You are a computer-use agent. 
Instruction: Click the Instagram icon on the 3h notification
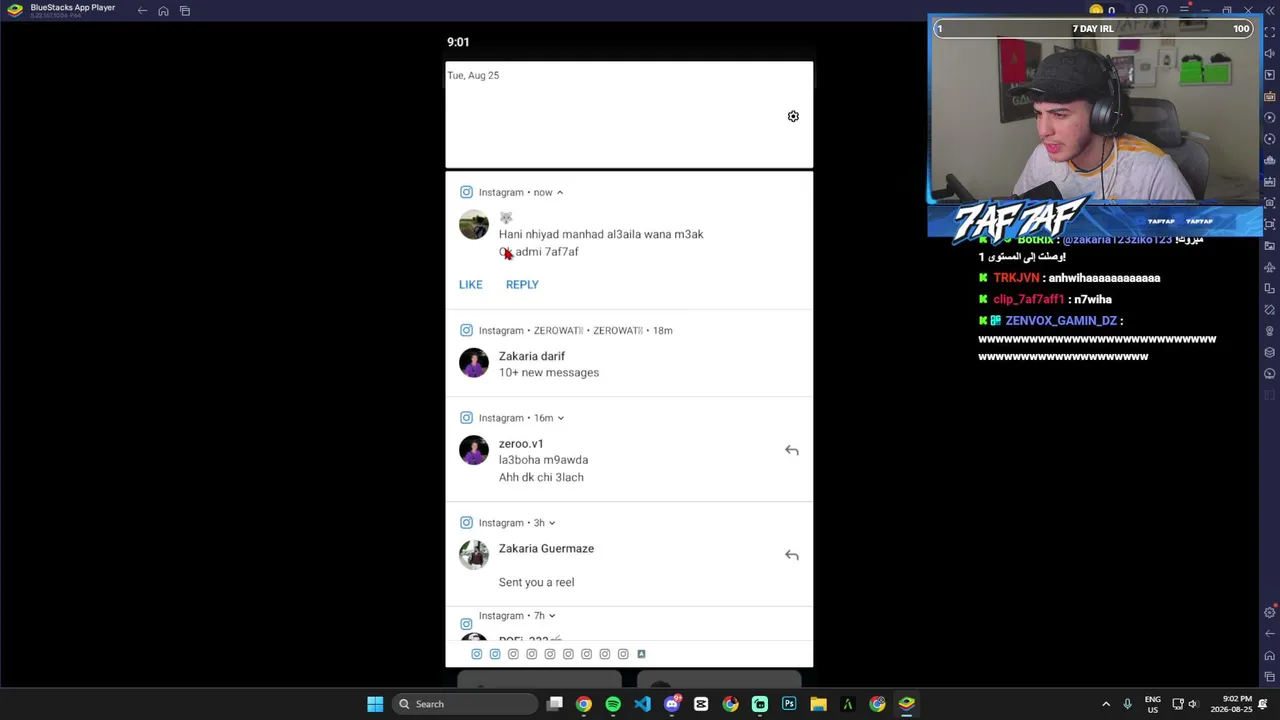[466, 523]
